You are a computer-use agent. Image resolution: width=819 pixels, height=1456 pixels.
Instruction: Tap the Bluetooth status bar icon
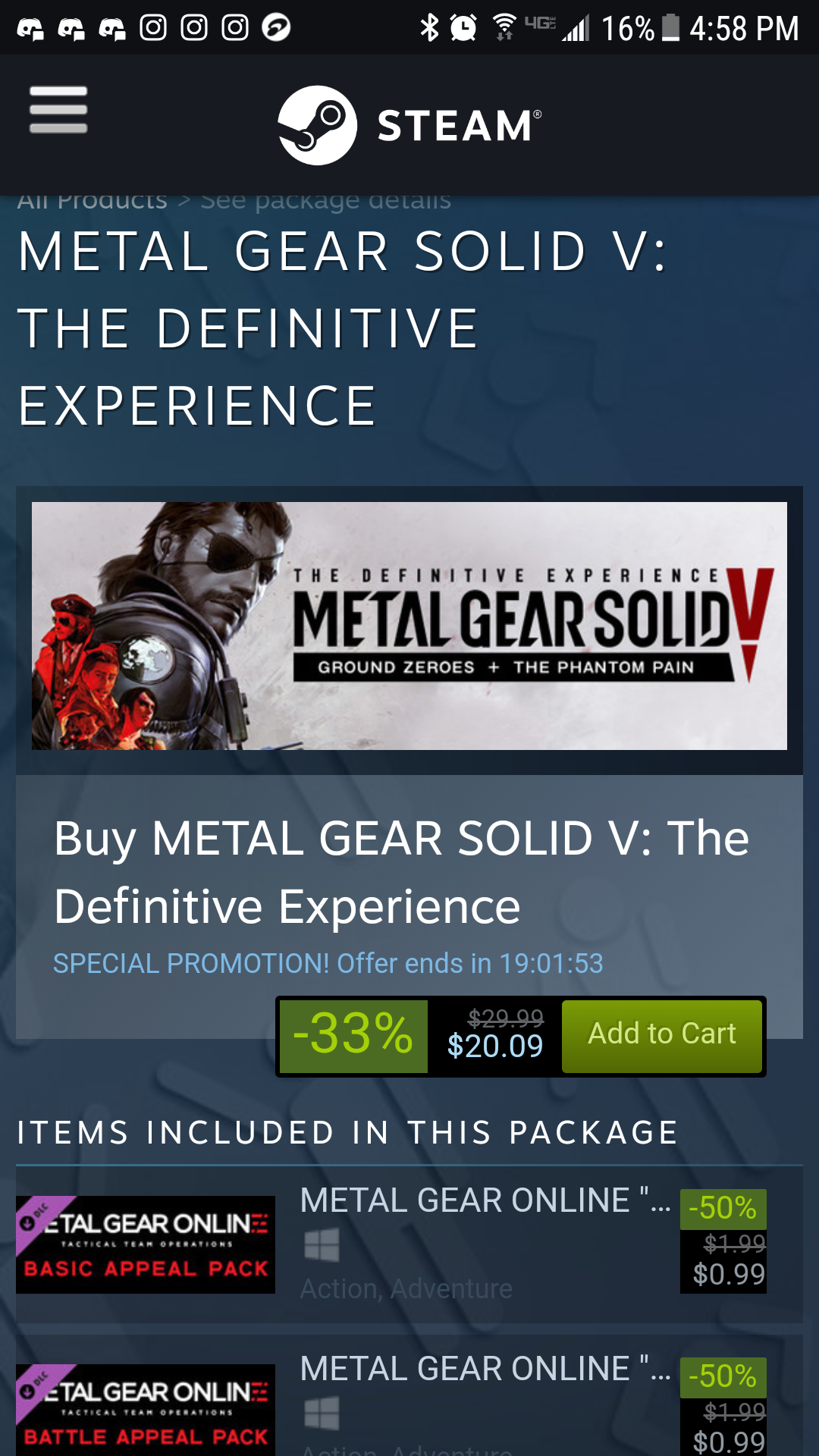[x=429, y=28]
